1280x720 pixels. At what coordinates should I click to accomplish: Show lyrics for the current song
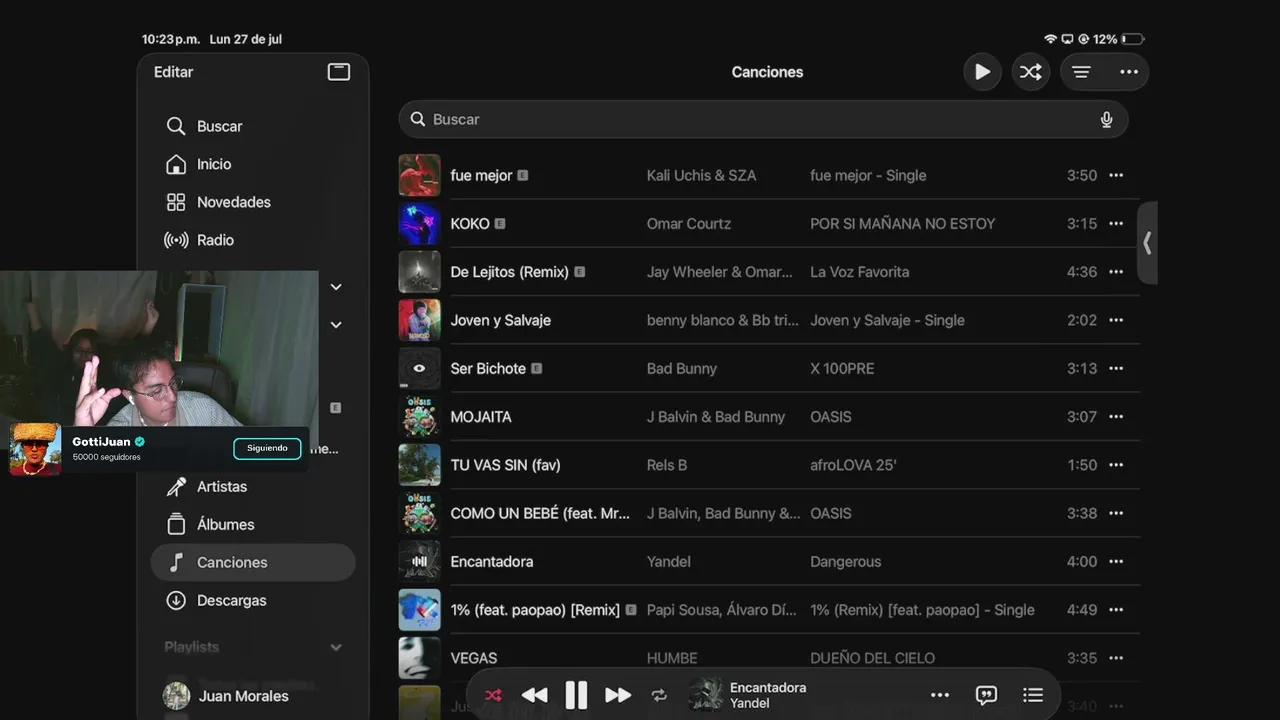(x=986, y=695)
